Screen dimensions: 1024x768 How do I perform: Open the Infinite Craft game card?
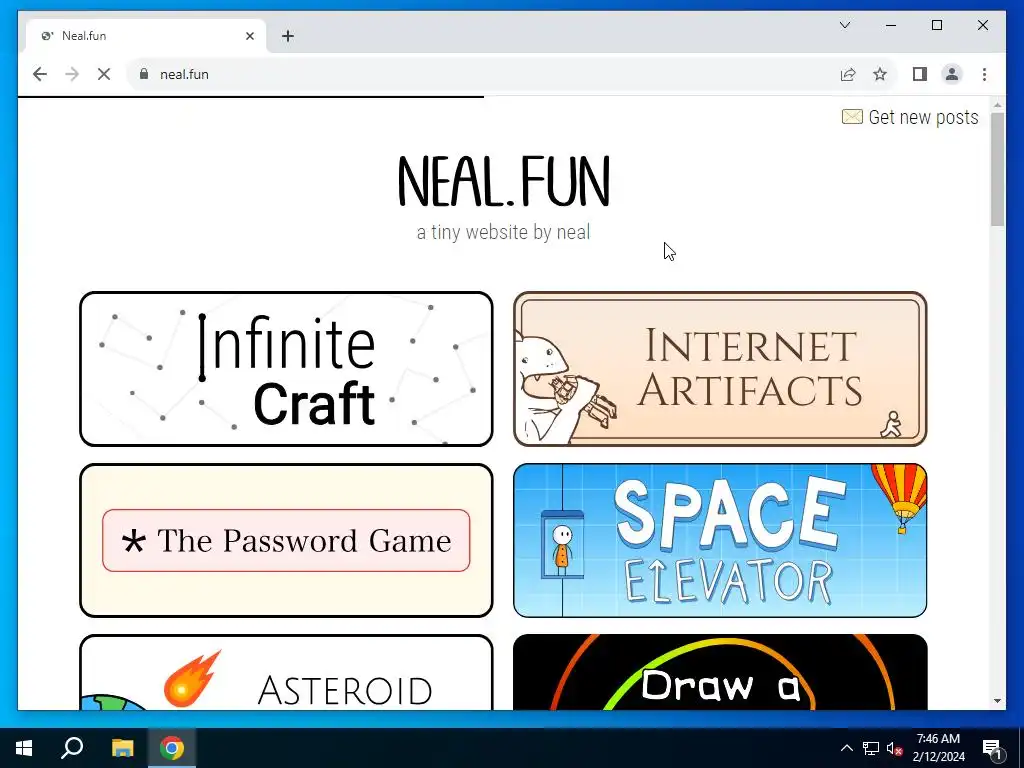(286, 369)
